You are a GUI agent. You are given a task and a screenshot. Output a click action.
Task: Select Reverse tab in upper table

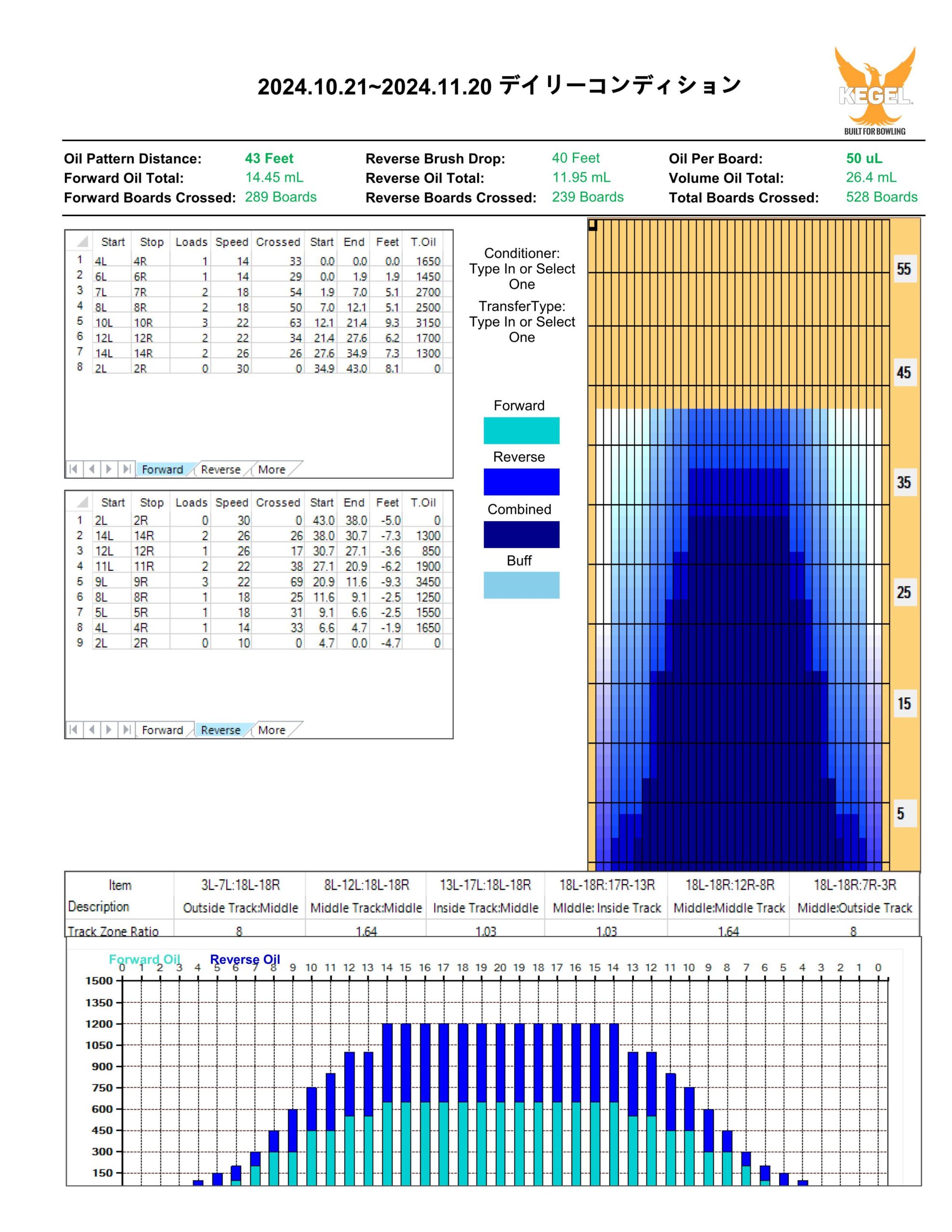[220, 469]
